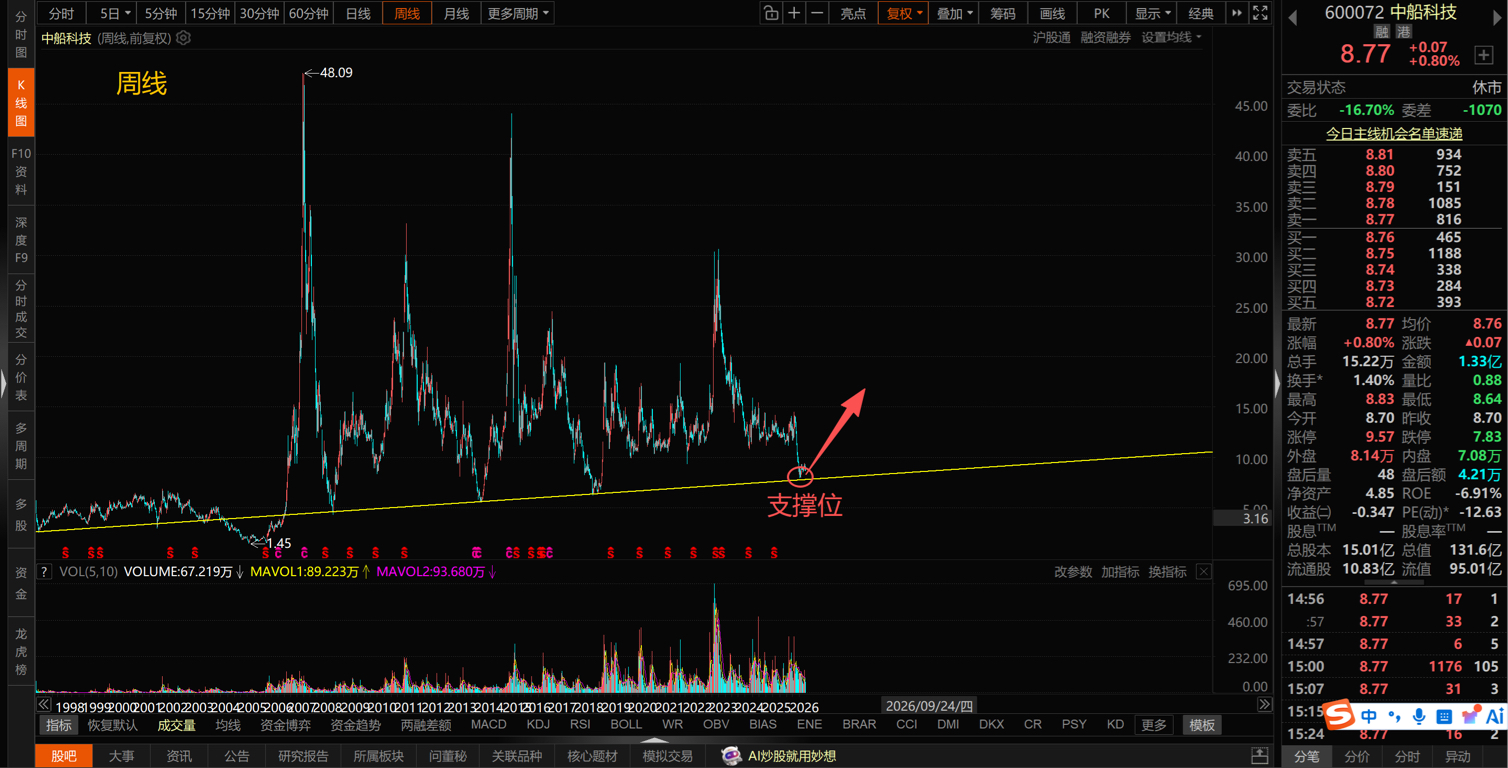Image resolution: width=1508 pixels, height=768 pixels.
Task: Enter fullscreen chart mode icon
Action: tap(1260, 13)
